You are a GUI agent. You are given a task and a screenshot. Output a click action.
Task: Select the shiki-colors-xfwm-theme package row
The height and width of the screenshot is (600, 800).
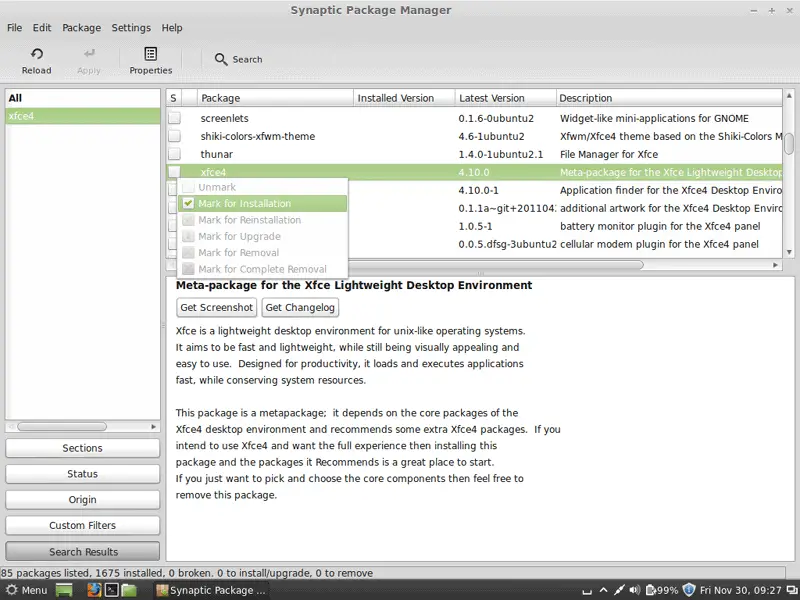474,136
